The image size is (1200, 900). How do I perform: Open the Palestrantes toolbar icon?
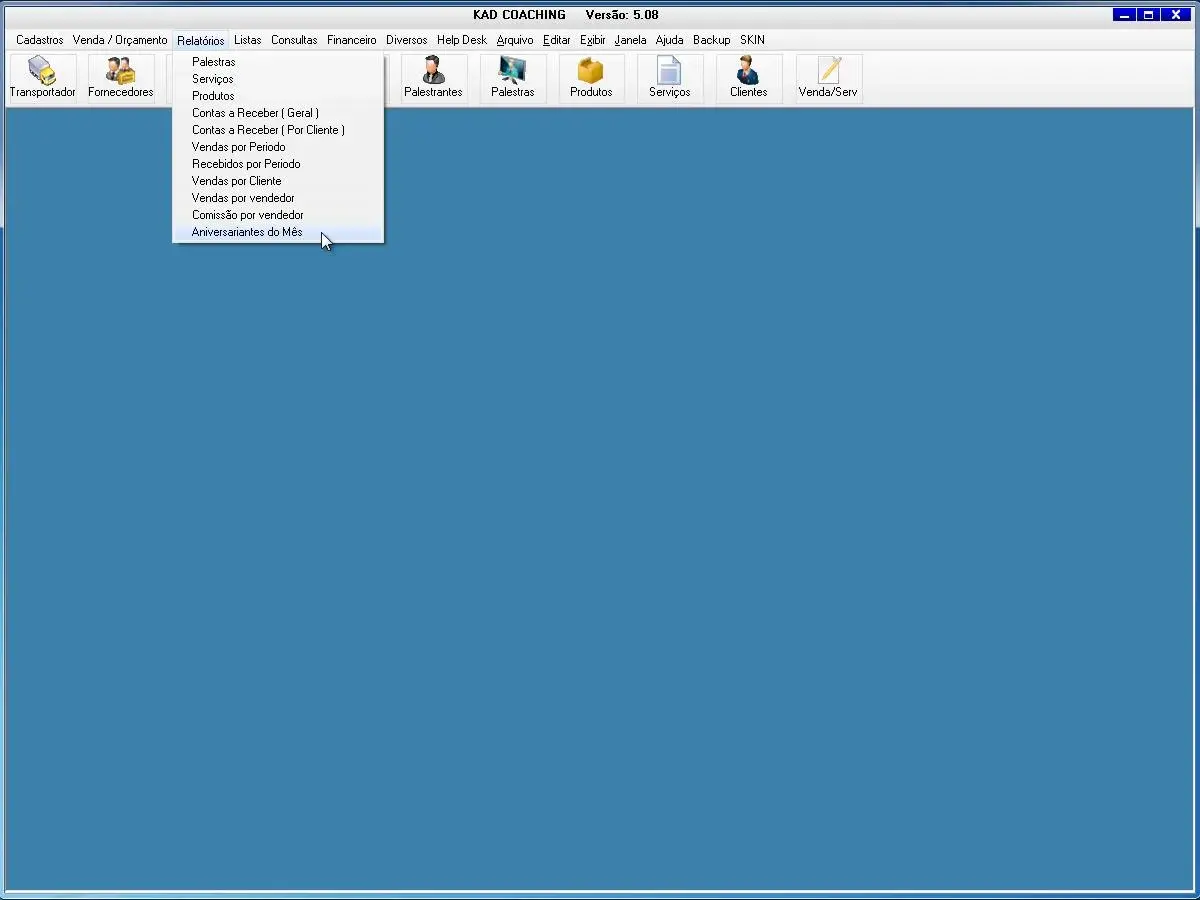tap(433, 72)
